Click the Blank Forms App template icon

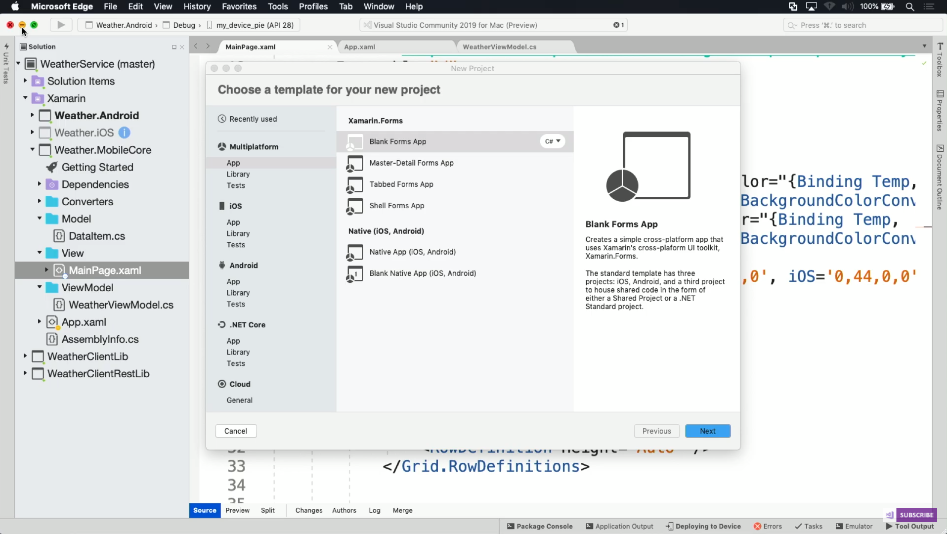[x=355, y=142]
